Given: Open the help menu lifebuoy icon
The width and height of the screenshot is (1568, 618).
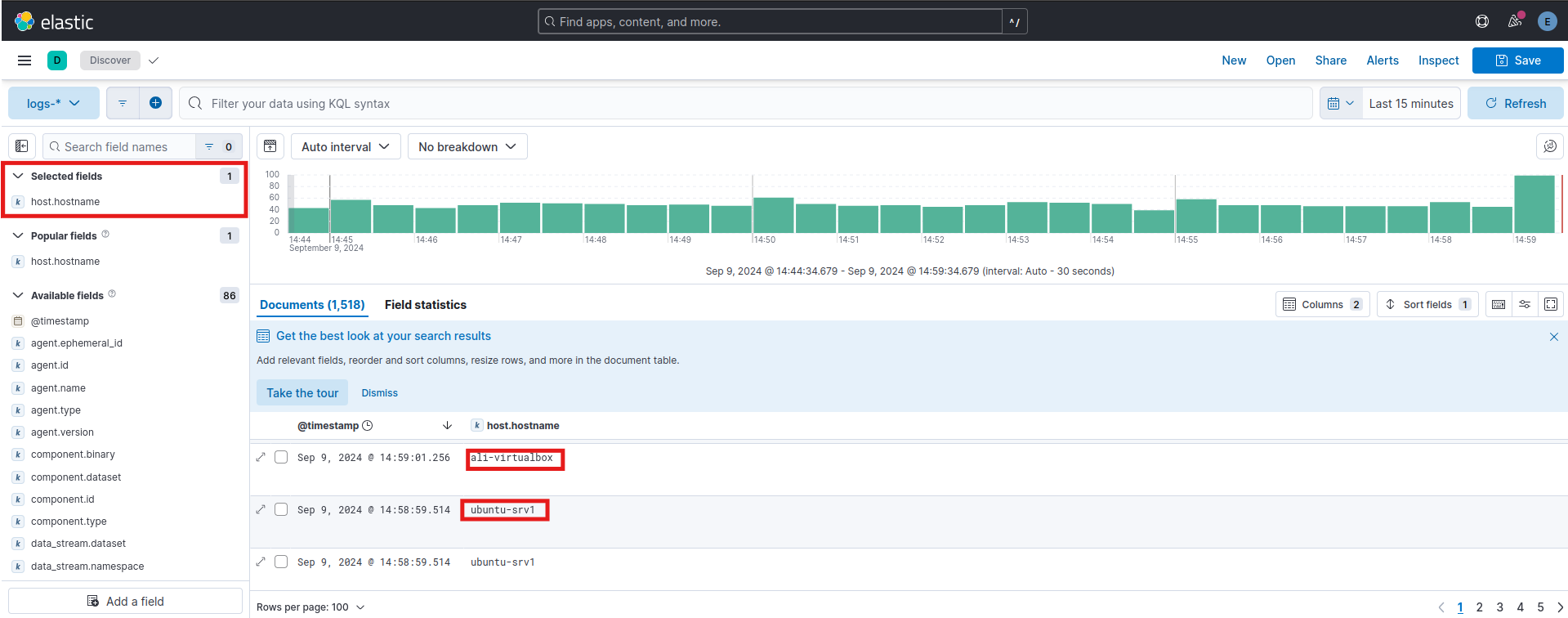Looking at the screenshot, I should [1482, 22].
